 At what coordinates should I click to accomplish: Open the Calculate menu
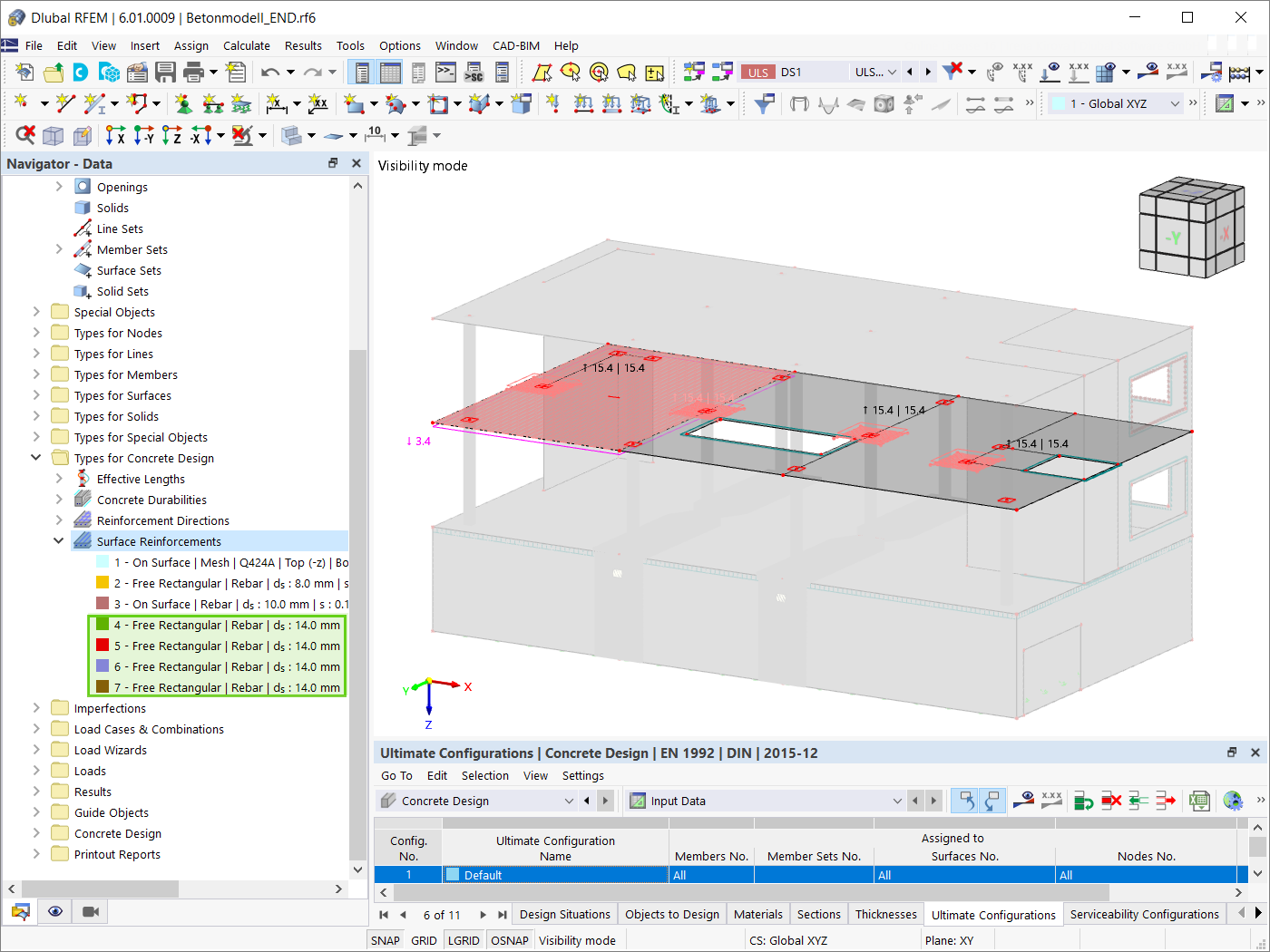coord(247,45)
